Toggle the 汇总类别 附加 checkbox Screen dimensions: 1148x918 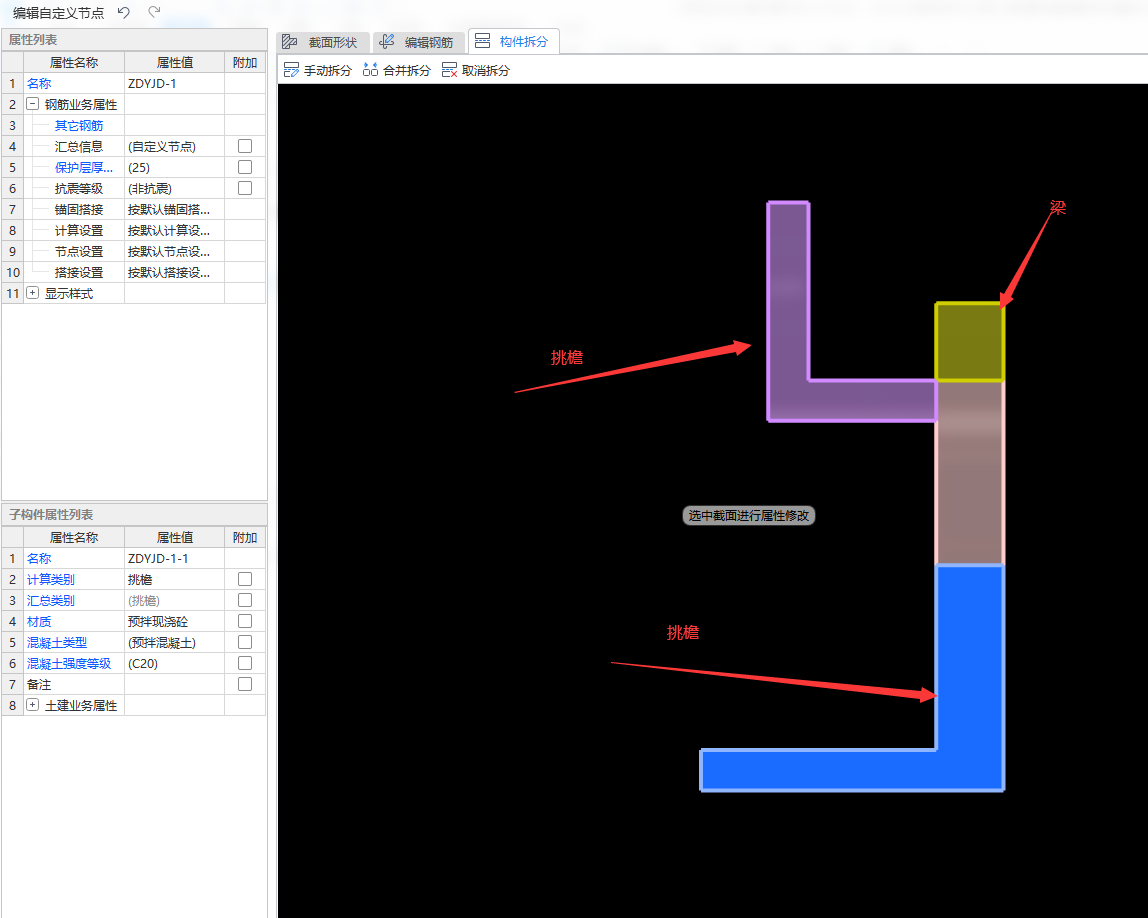[x=245, y=600]
